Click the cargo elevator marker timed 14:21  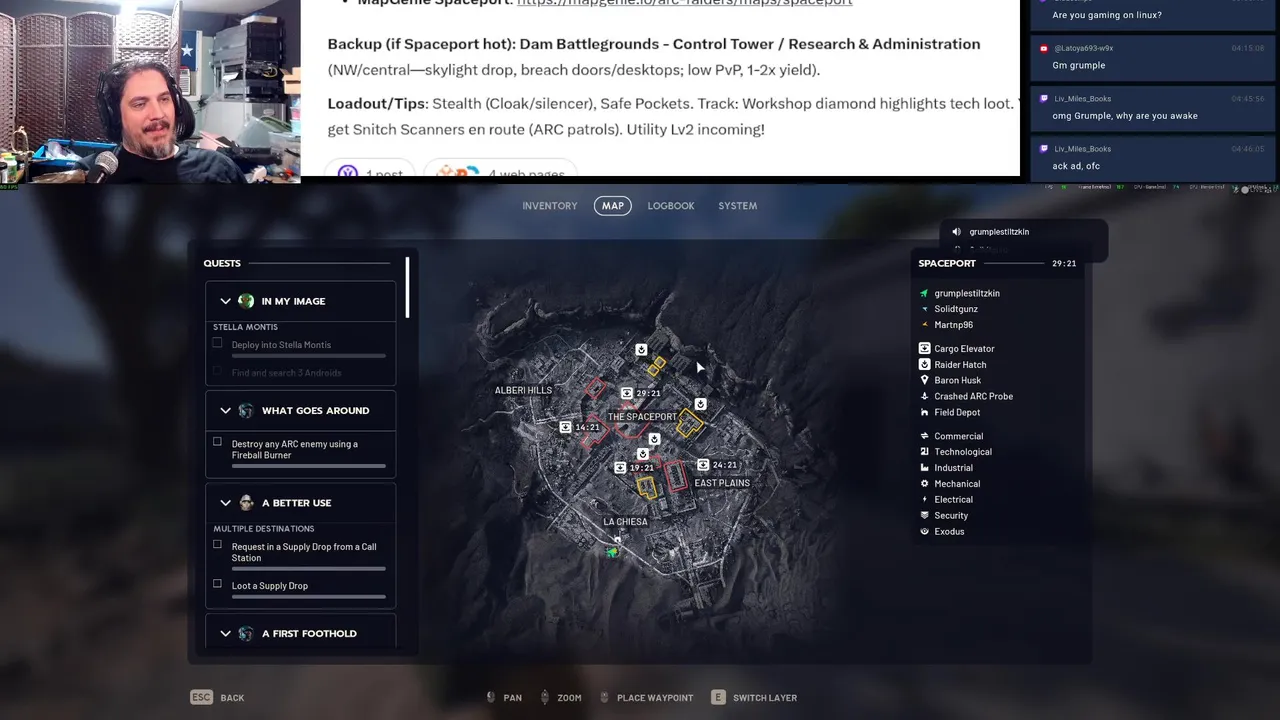pyautogui.click(x=566, y=427)
